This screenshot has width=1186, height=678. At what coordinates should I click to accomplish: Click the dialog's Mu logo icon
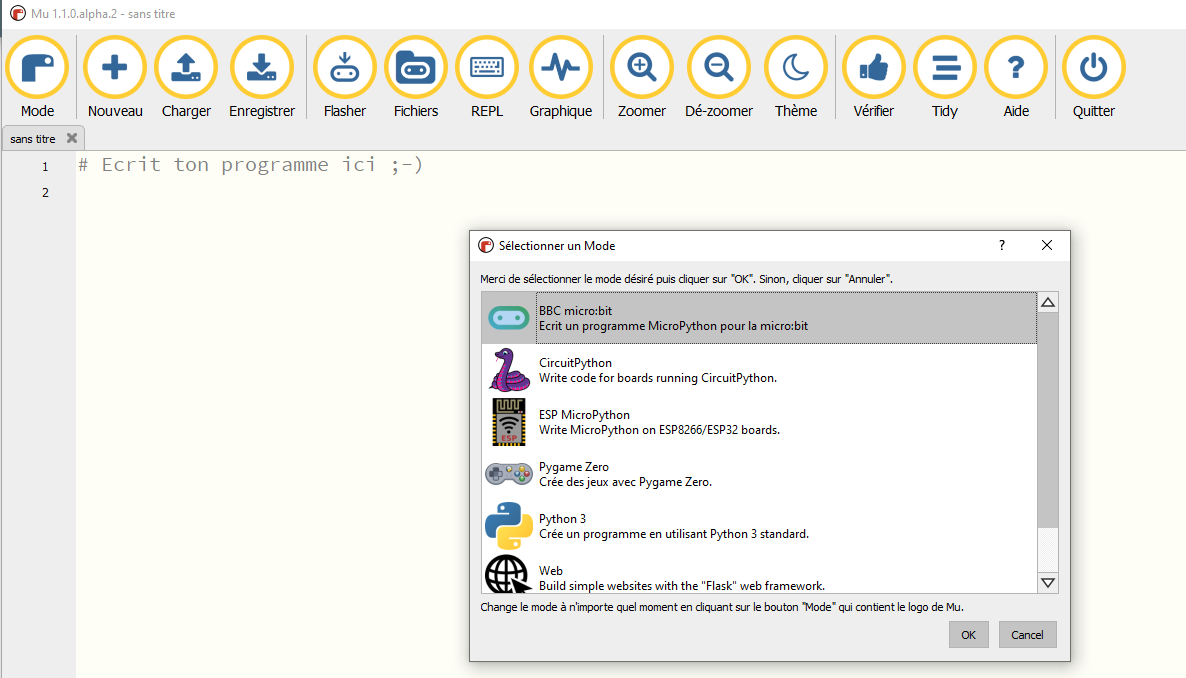(486, 245)
